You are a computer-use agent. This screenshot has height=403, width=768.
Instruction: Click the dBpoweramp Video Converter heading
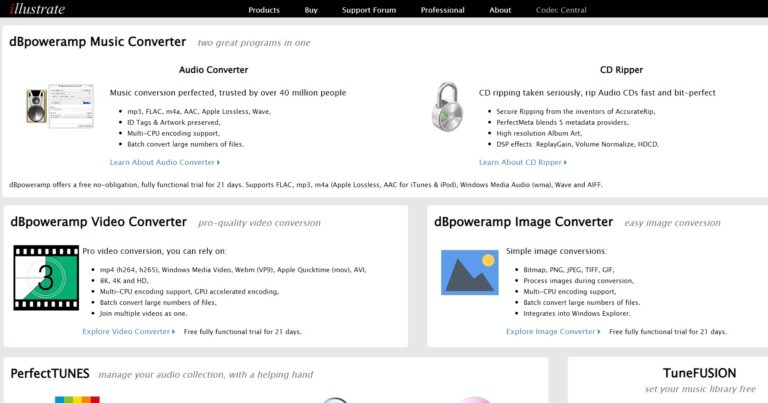point(98,222)
